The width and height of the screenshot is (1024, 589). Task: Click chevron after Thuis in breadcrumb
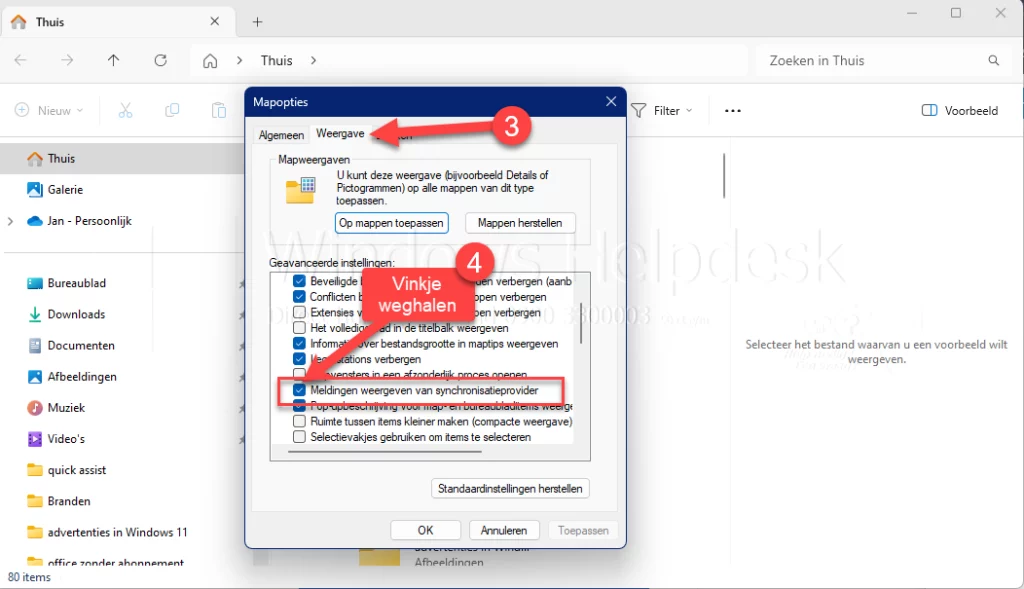click(x=313, y=60)
